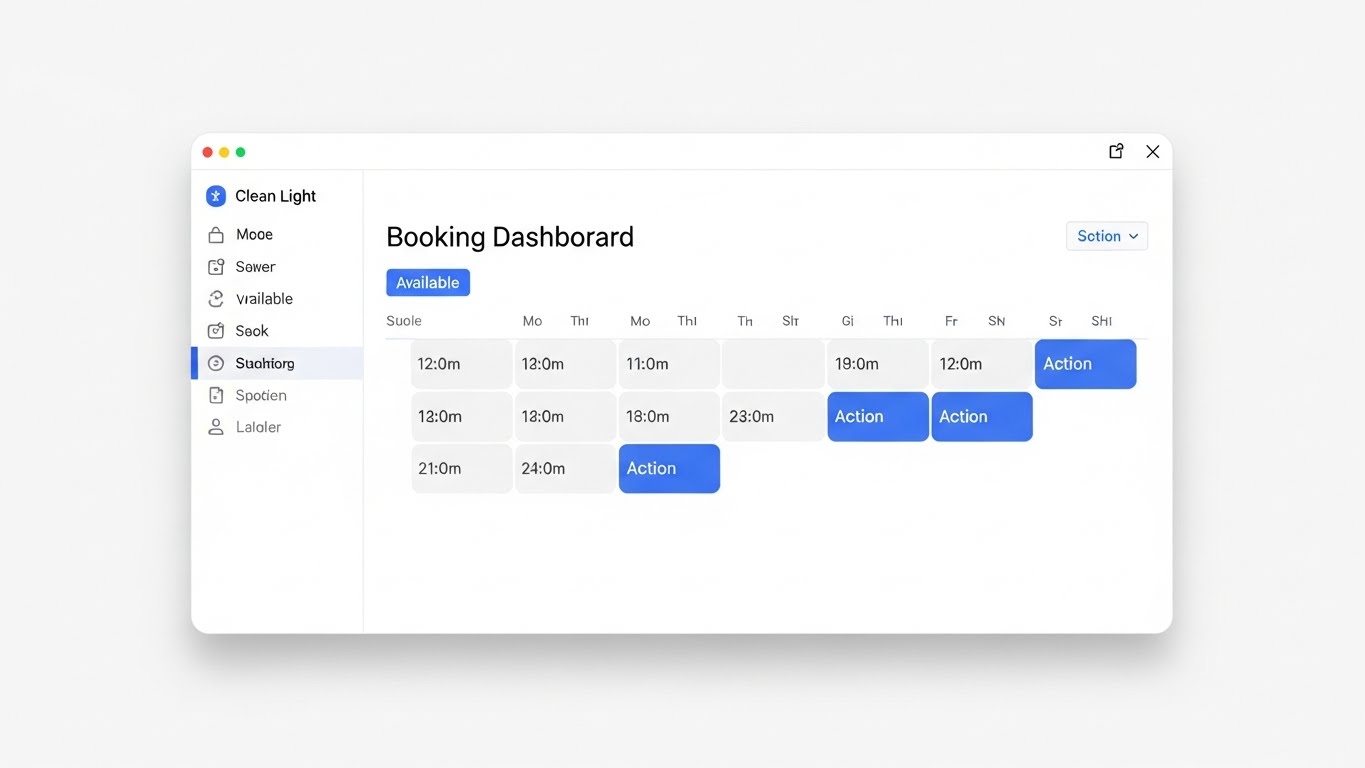Toggle the 23:0m time slot
The height and width of the screenshot is (768, 1365).
pos(772,416)
